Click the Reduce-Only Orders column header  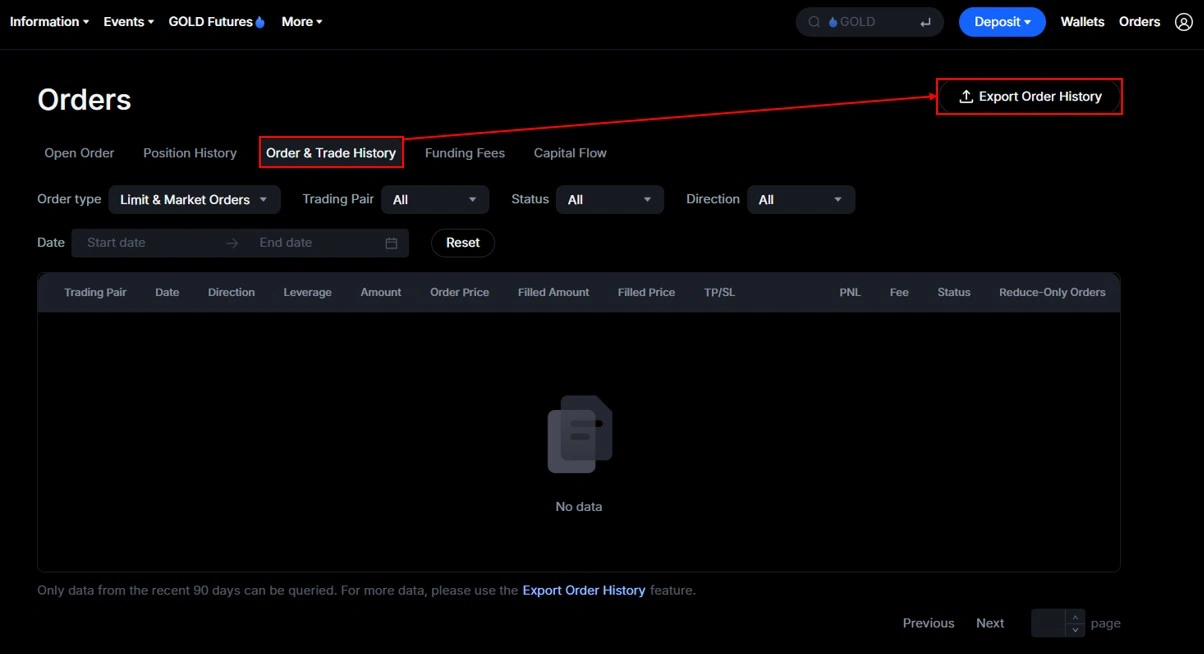[1052, 292]
